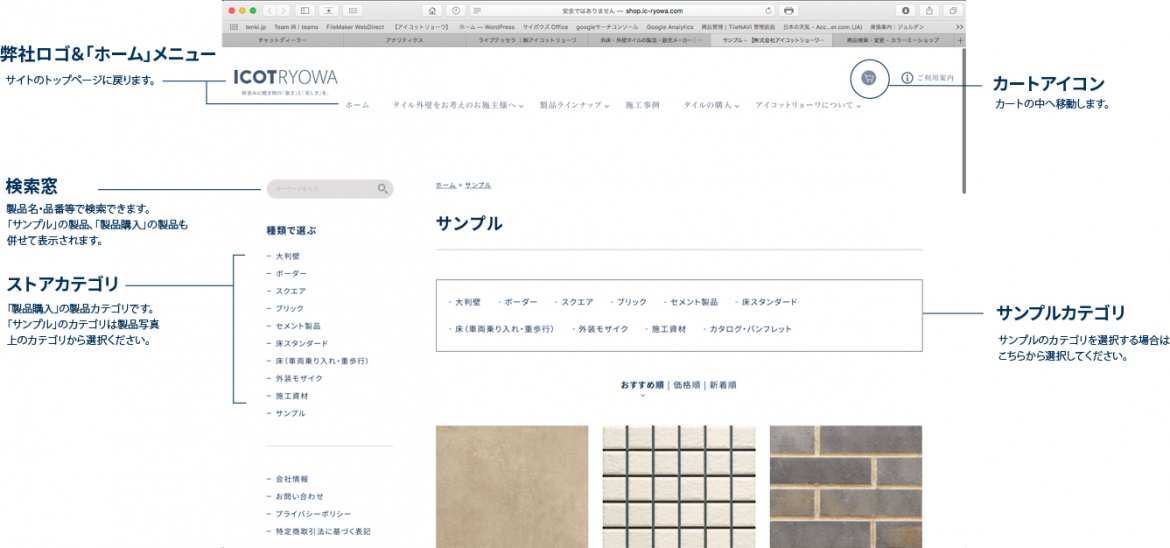Switch to the アナリティクス tab
Viewport: 1170px width, 548px height.
[404, 40]
